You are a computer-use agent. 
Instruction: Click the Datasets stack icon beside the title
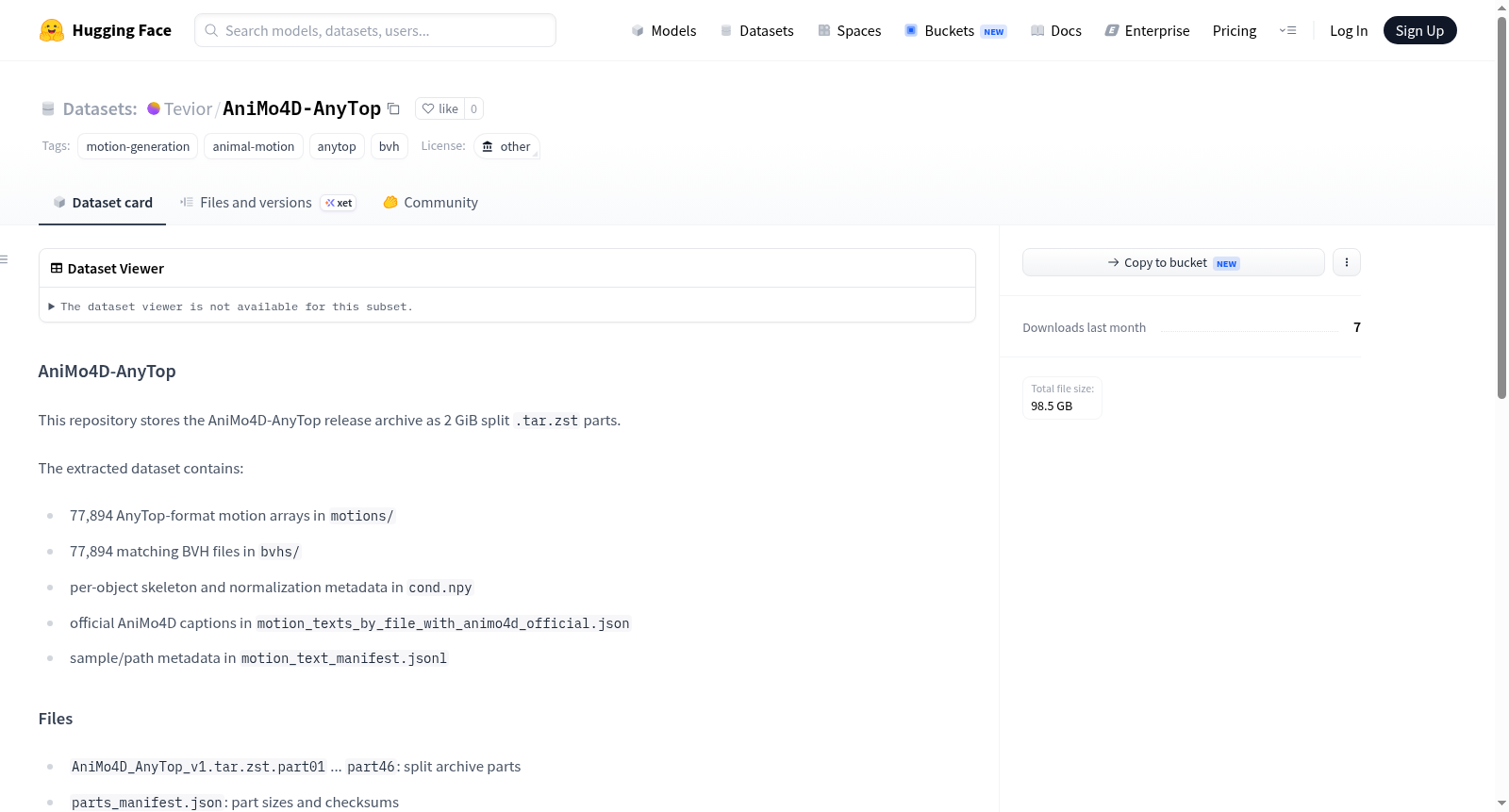(x=48, y=108)
